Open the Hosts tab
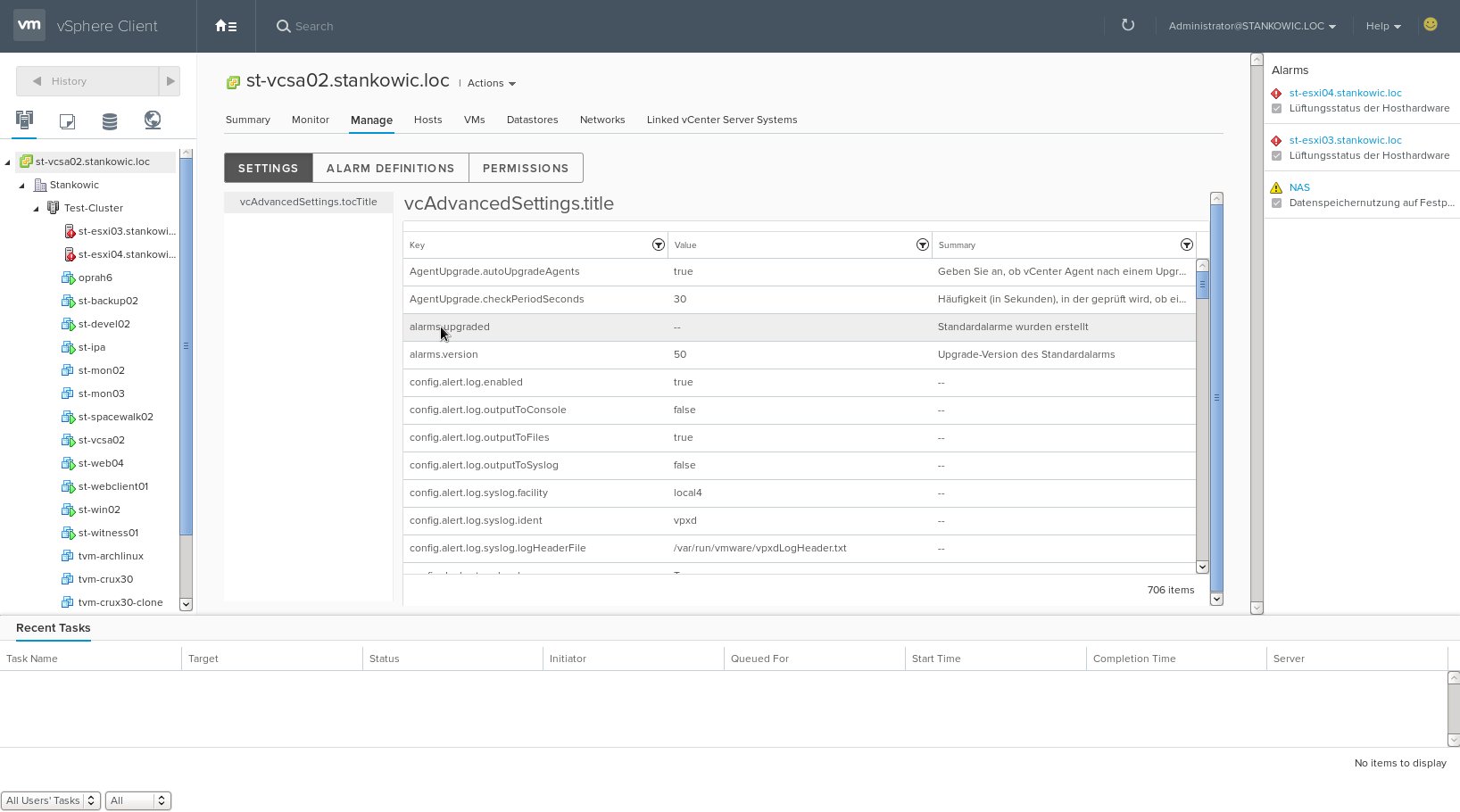 427,120
